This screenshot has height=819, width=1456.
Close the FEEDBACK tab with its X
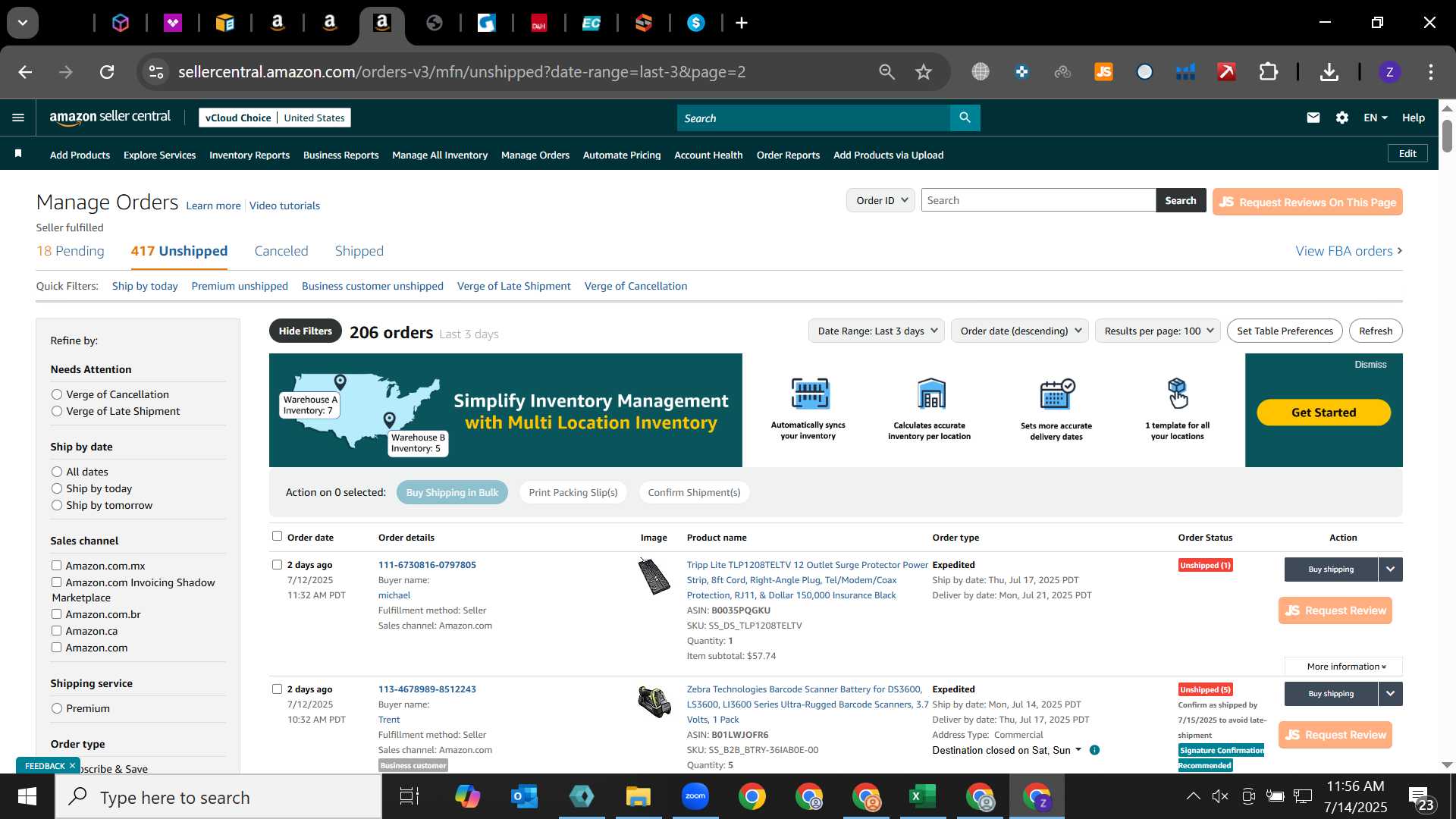(72, 766)
